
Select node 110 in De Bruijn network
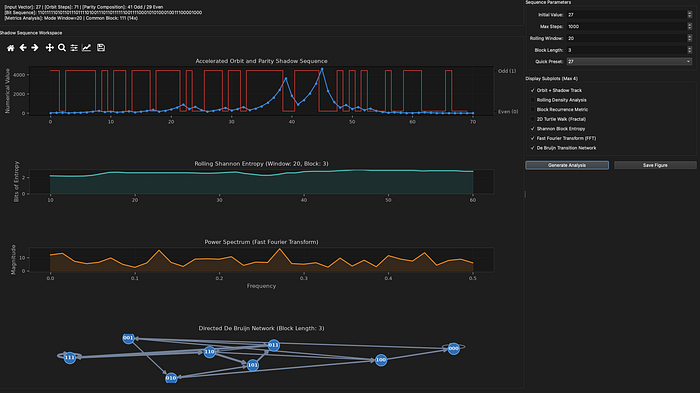pos(209,352)
